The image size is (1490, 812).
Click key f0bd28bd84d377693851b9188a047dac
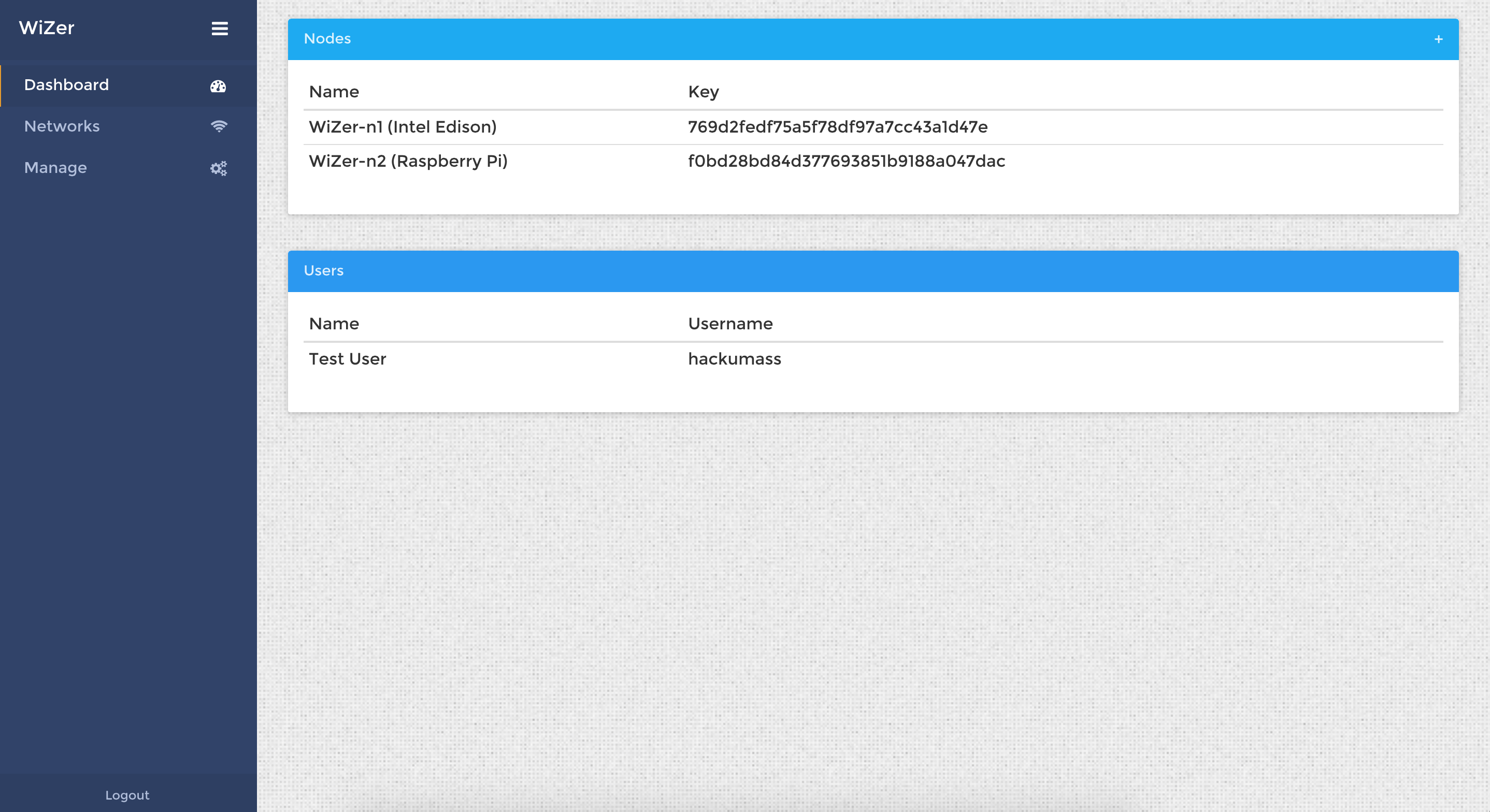coord(846,161)
